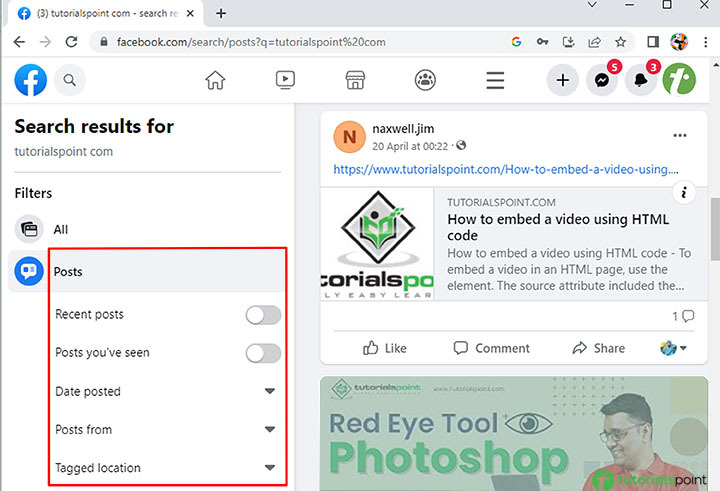Click the Google icon in address bar
This screenshot has height=491, width=720.
click(x=516, y=42)
